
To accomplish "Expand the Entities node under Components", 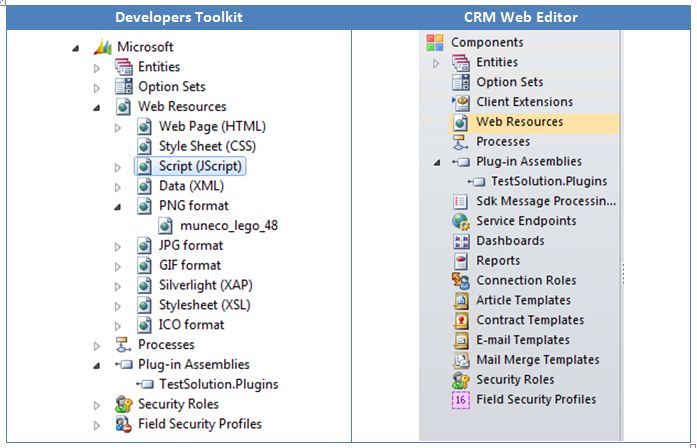I will pyautogui.click(x=436, y=63).
